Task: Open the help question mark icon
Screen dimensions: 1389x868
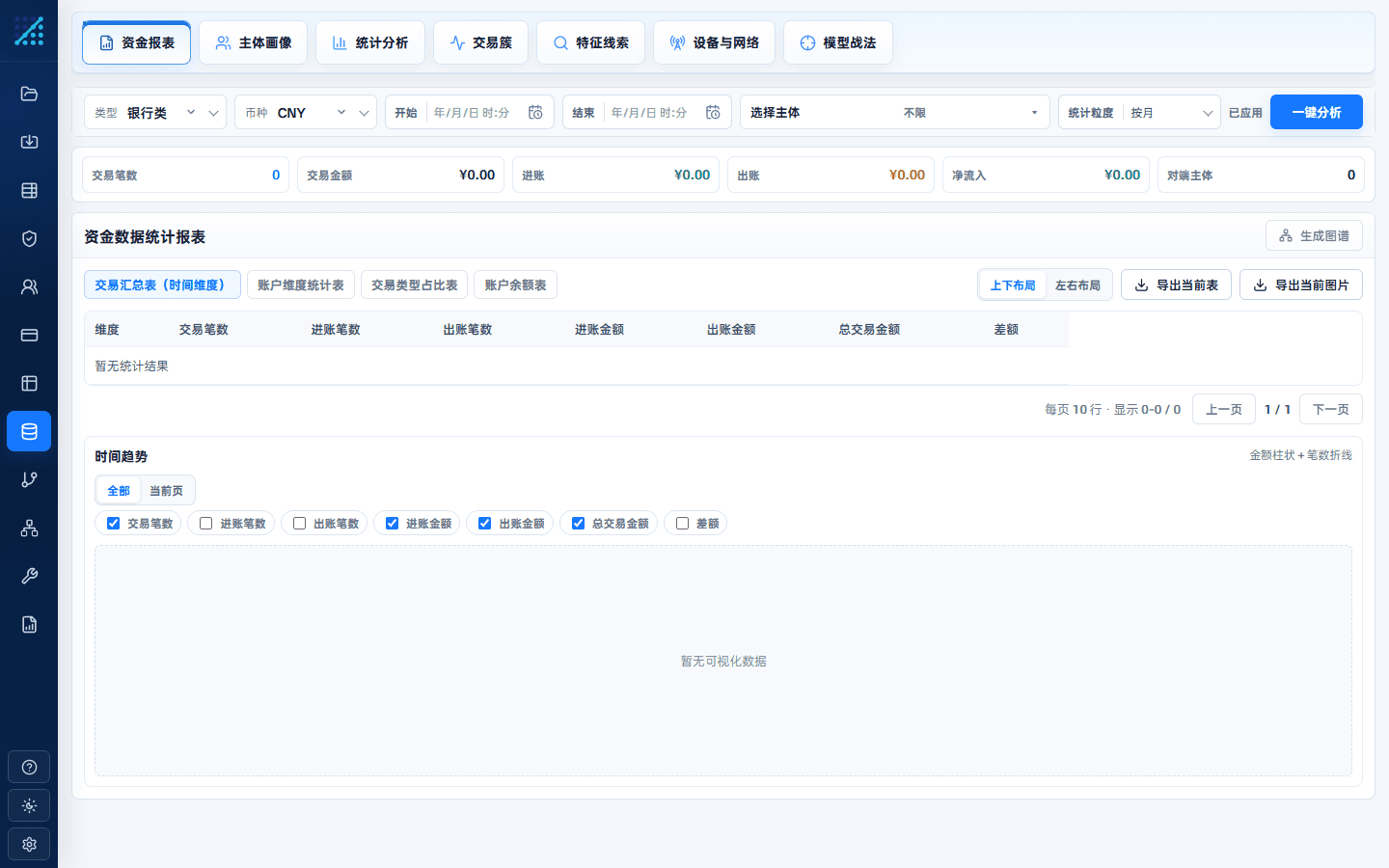Action: click(x=29, y=767)
